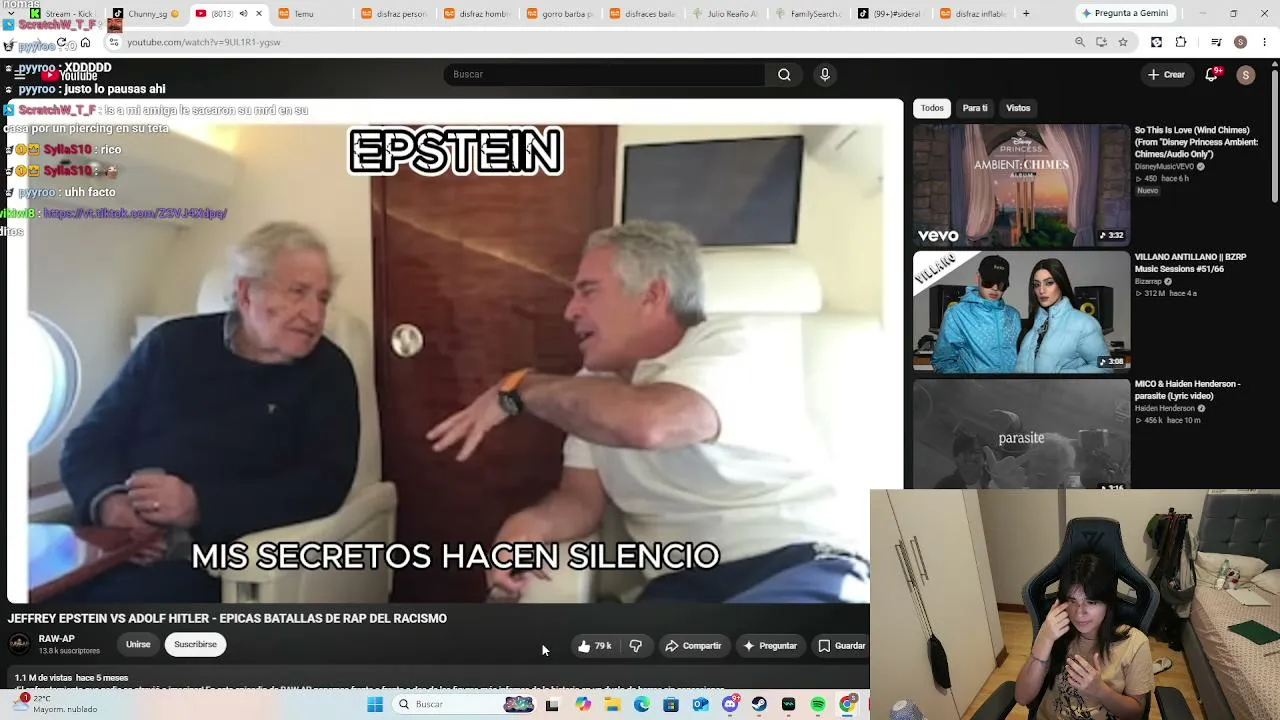Open Steam from taskbar
The image size is (1280, 720).
pyautogui.click(x=759, y=705)
